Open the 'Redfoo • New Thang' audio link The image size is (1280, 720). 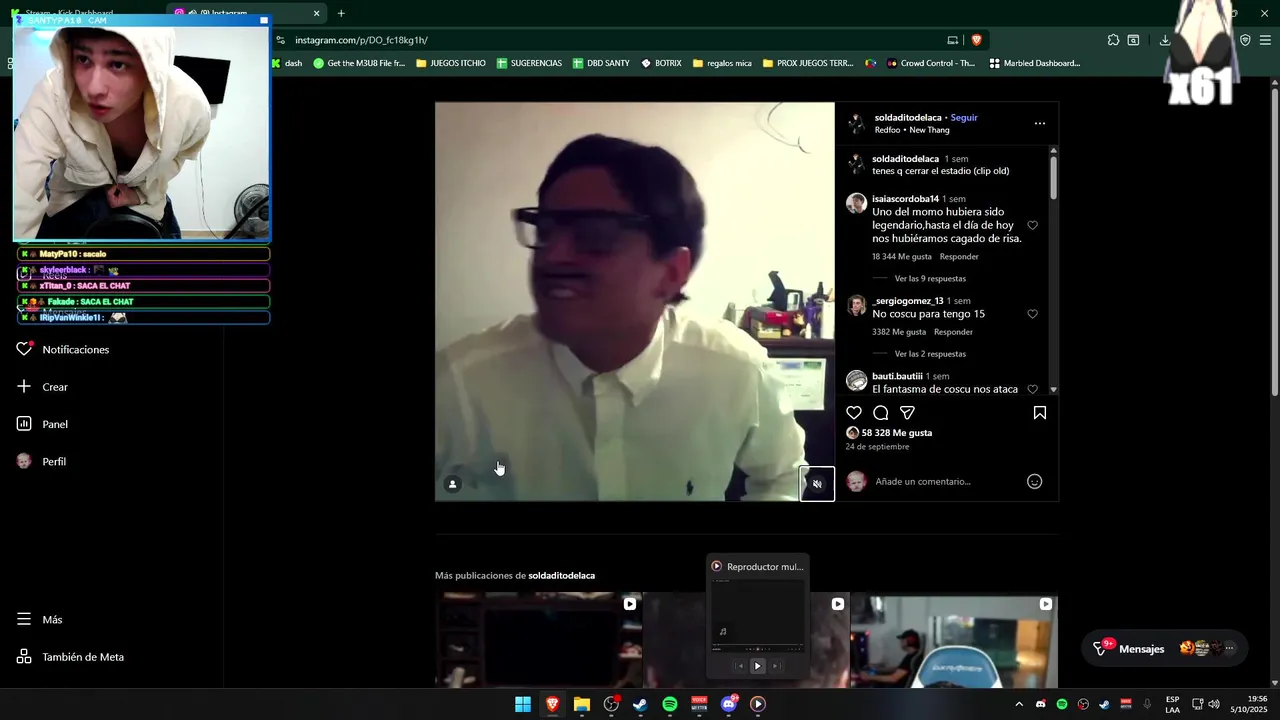coord(912,130)
